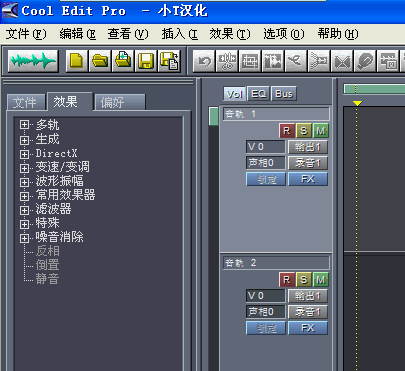Mute track 2 with the M button

pos(321,280)
